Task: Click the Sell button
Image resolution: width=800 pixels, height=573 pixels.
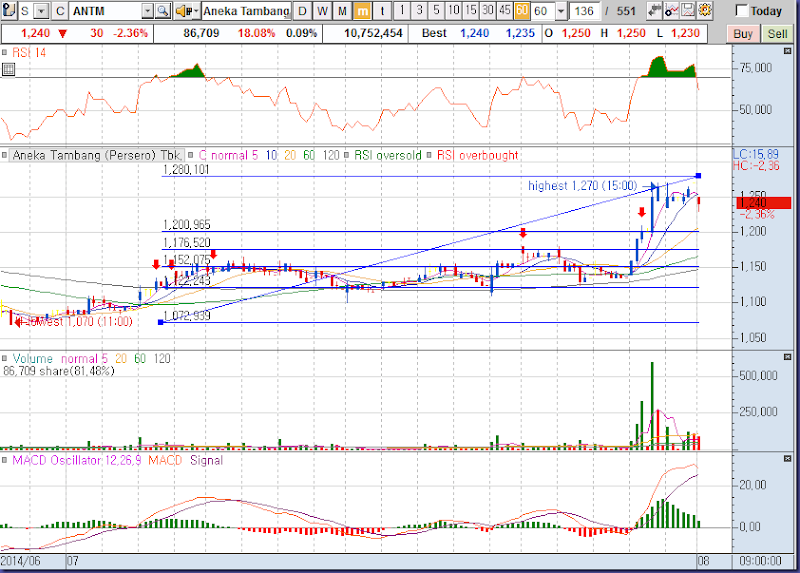Action: click(x=777, y=34)
